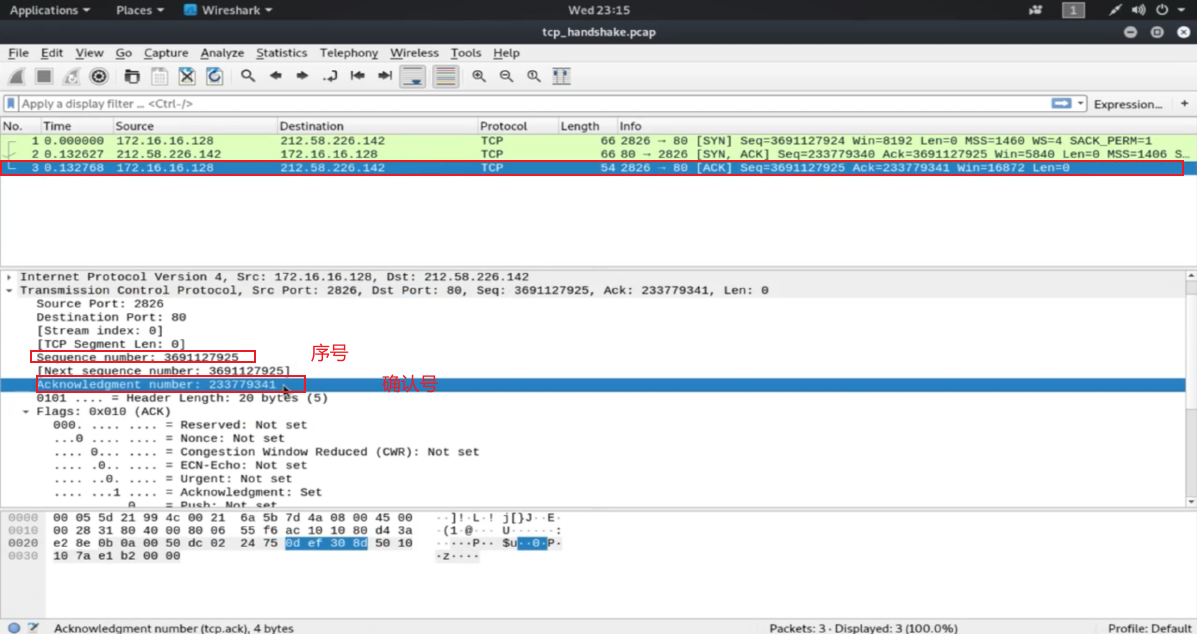Zoom out the main window text
1197x634 pixels.
pos(506,76)
